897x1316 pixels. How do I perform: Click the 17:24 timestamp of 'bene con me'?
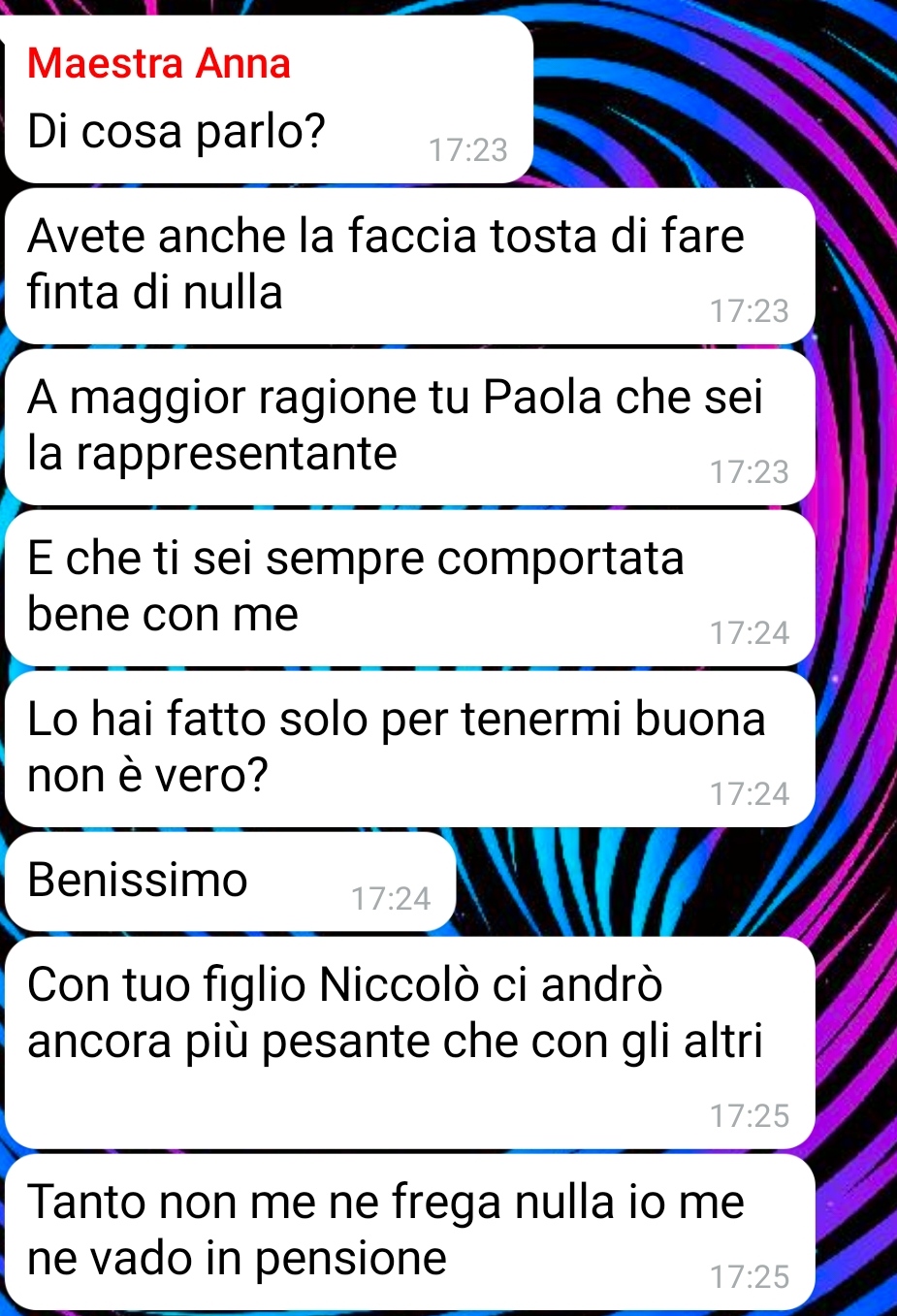click(x=750, y=632)
